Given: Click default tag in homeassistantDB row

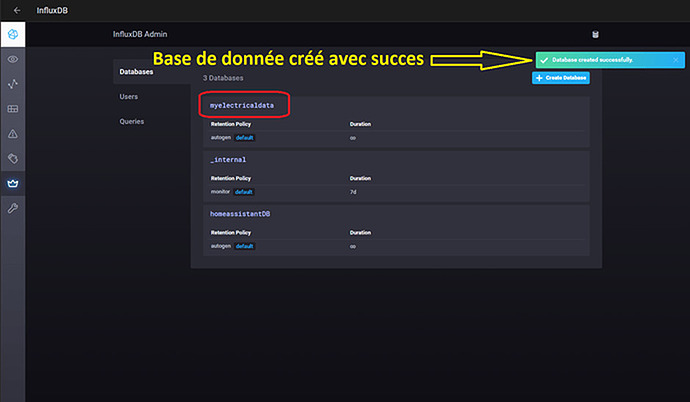Looking at the screenshot, I should pyautogui.click(x=244, y=246).
